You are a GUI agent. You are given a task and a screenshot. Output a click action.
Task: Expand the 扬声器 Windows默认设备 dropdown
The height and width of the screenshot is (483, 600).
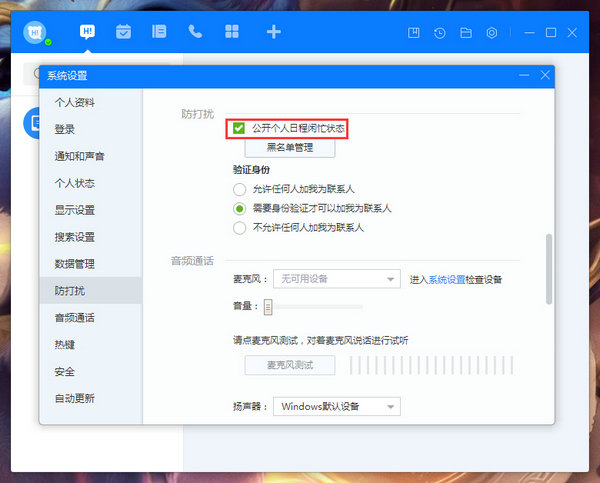[x=338, y=406]
